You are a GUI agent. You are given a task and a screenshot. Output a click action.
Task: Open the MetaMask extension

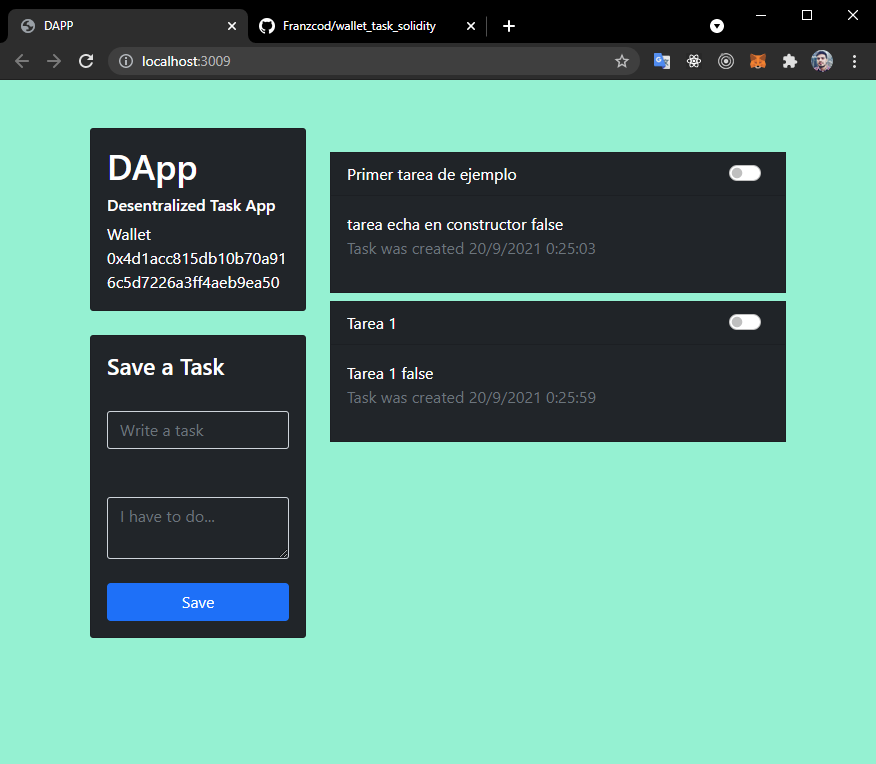point(757,61)
